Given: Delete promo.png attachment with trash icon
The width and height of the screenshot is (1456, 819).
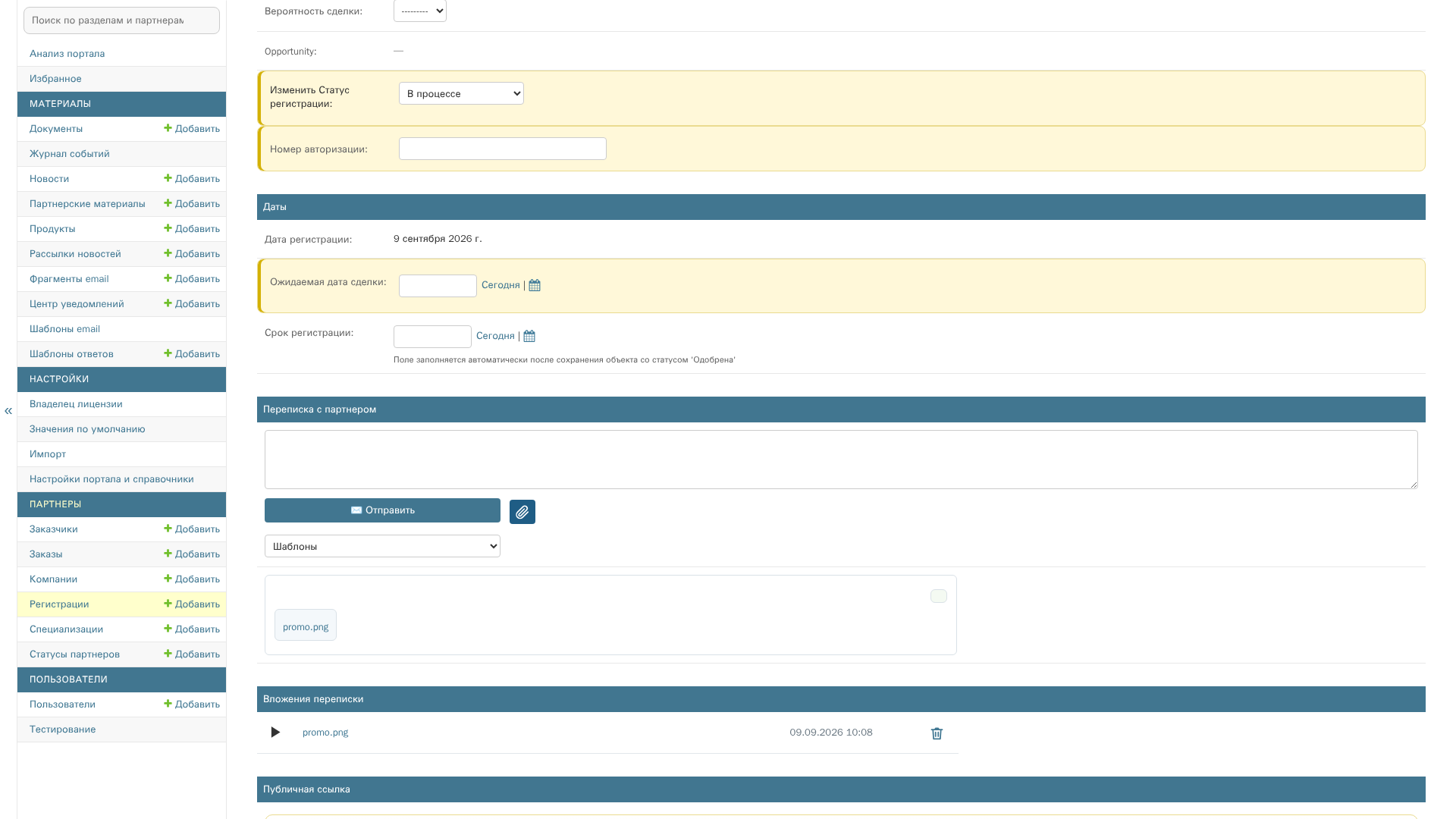Looking at the screenshot, I should coord(937,733).
